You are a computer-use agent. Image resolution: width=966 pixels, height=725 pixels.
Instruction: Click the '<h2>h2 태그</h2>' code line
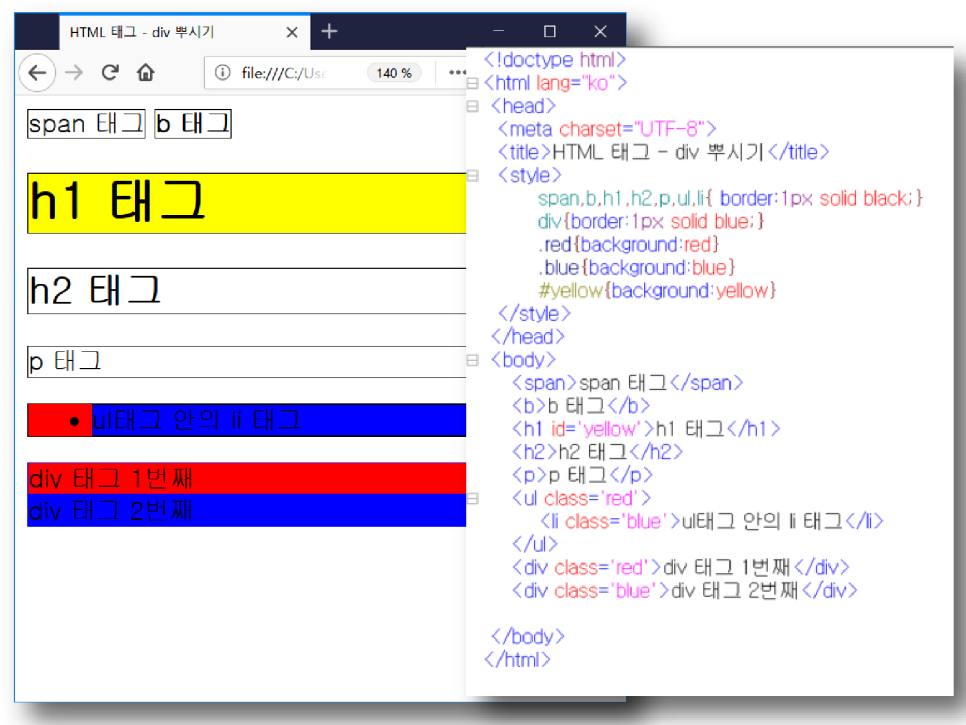(x=598, y=452)
